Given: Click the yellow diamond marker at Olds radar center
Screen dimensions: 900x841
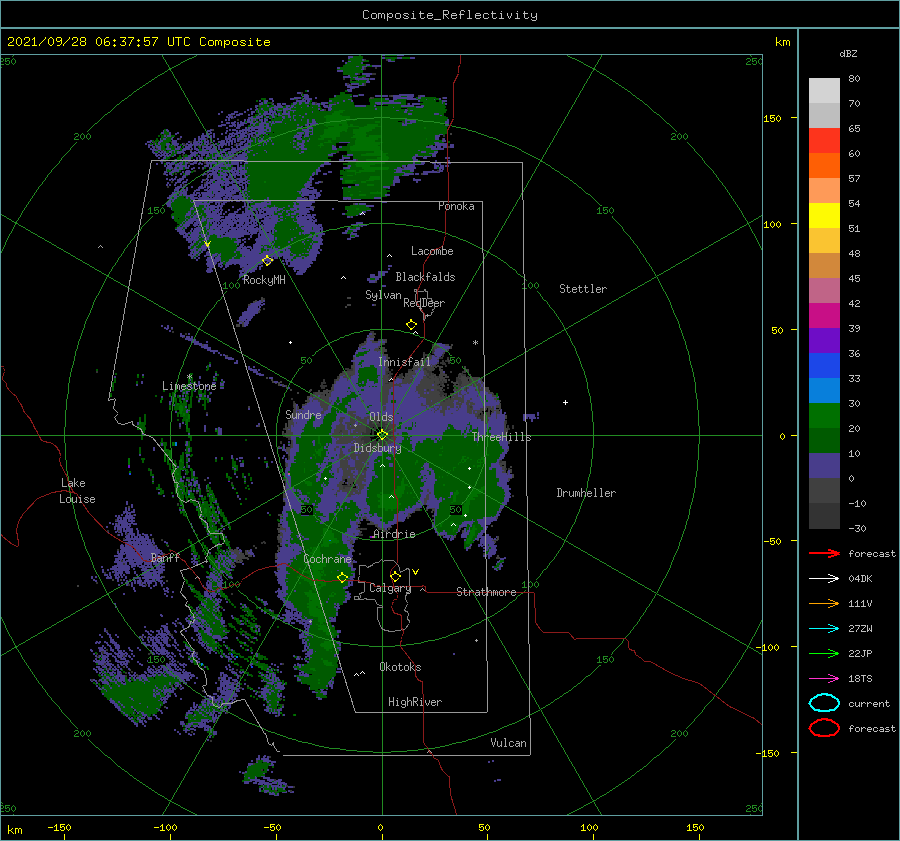Looking at the screenshot, I should [x=382, y=435].
